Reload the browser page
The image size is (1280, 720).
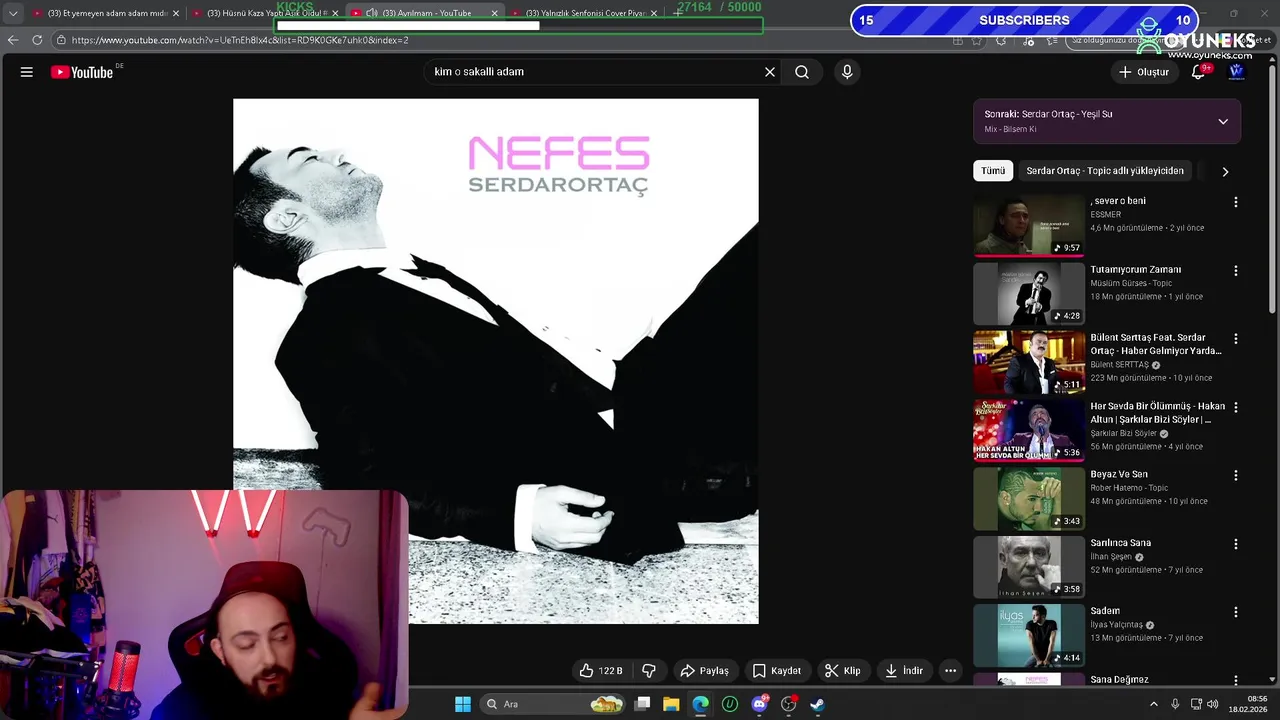coord(37,40)
